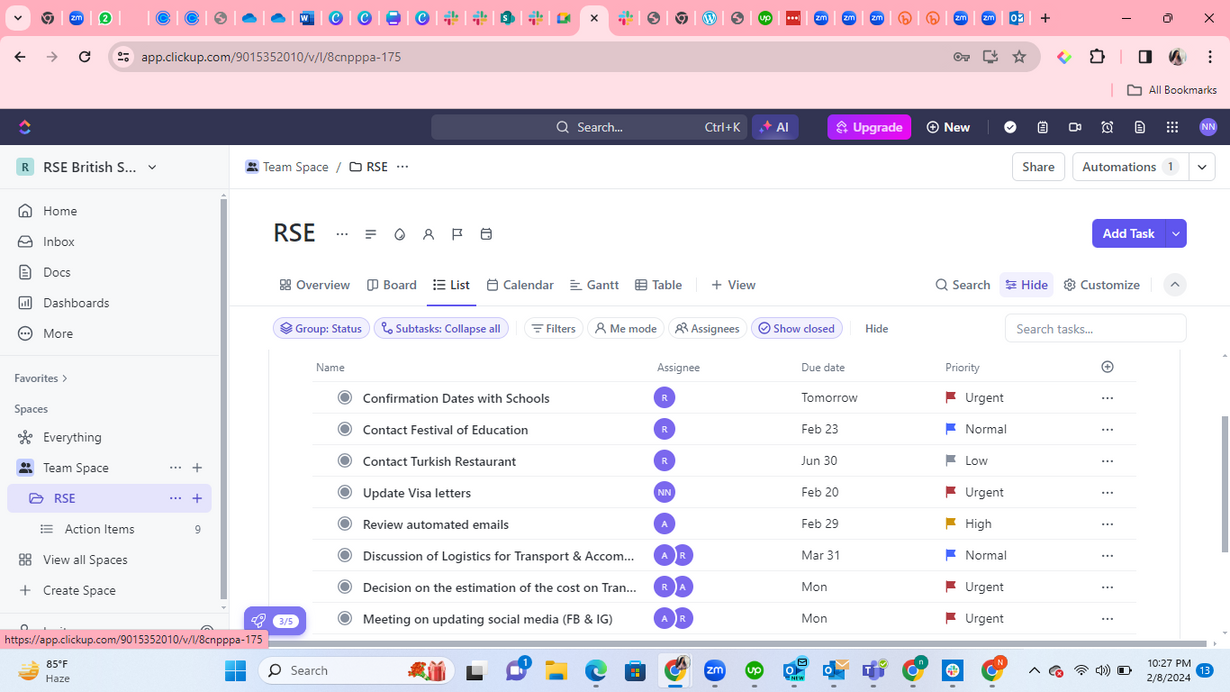The height and width of the screenshot is (692, 1230).
Task: Switch to the Gantt view tab
Action: click(x=594, y=285)
